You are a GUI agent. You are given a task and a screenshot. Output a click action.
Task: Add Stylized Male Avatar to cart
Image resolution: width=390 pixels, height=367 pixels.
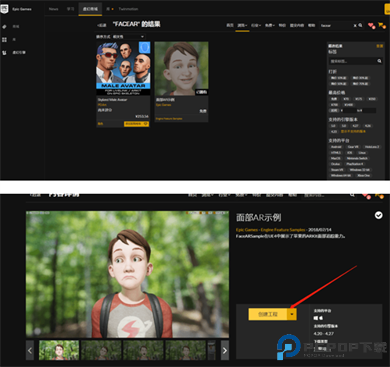click(x=136, y=124)
